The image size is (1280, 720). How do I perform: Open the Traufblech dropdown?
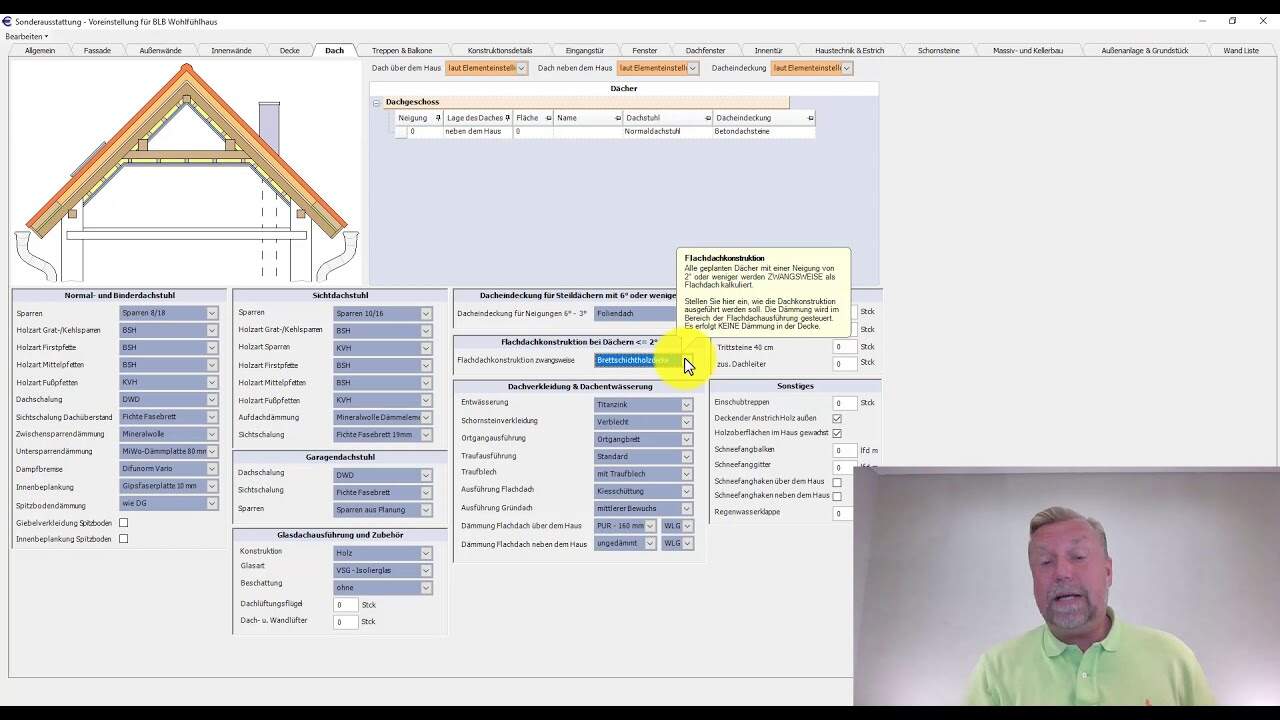(x=644, y=474)
